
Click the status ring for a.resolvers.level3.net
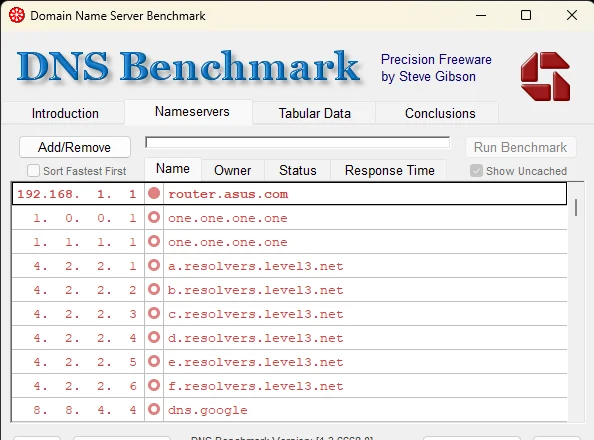click(154, 265)
